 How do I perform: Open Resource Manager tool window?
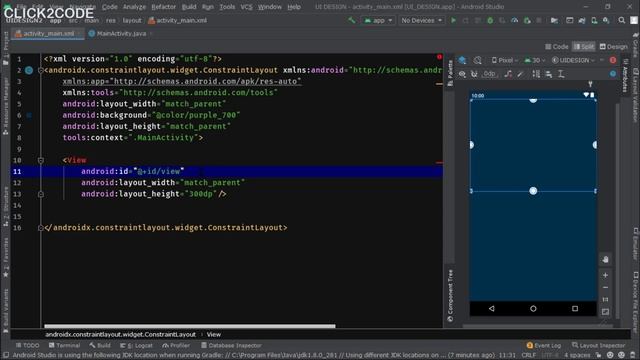coord(6,106)
